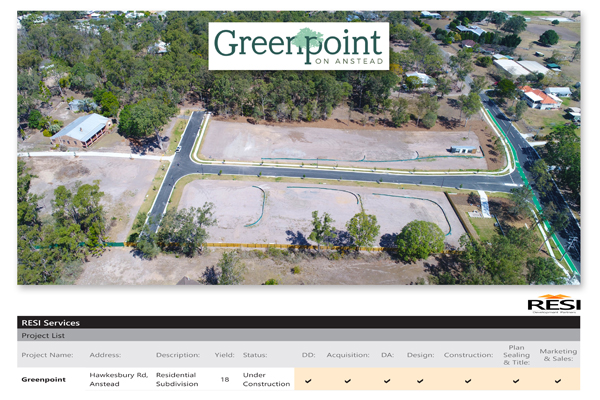Click the 'Project List' heading
The height and width of the screenshot is (400, 600).
click(43, 336)
